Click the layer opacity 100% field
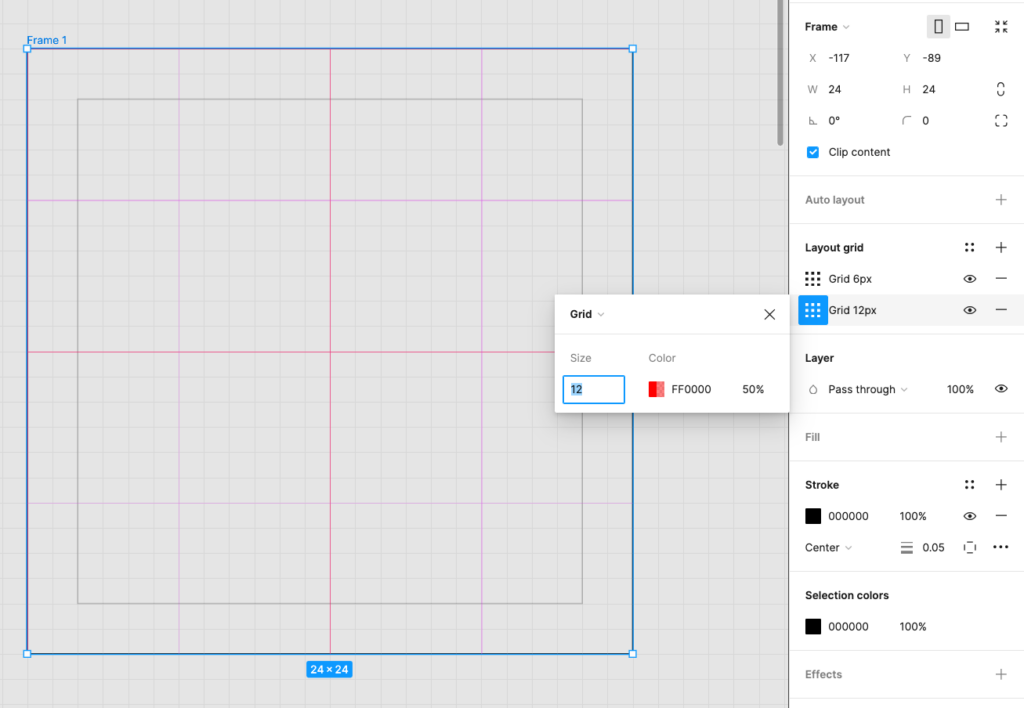 960,389
